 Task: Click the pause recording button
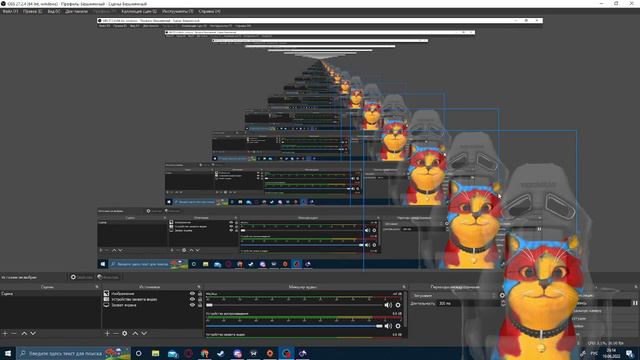(635, 303)
